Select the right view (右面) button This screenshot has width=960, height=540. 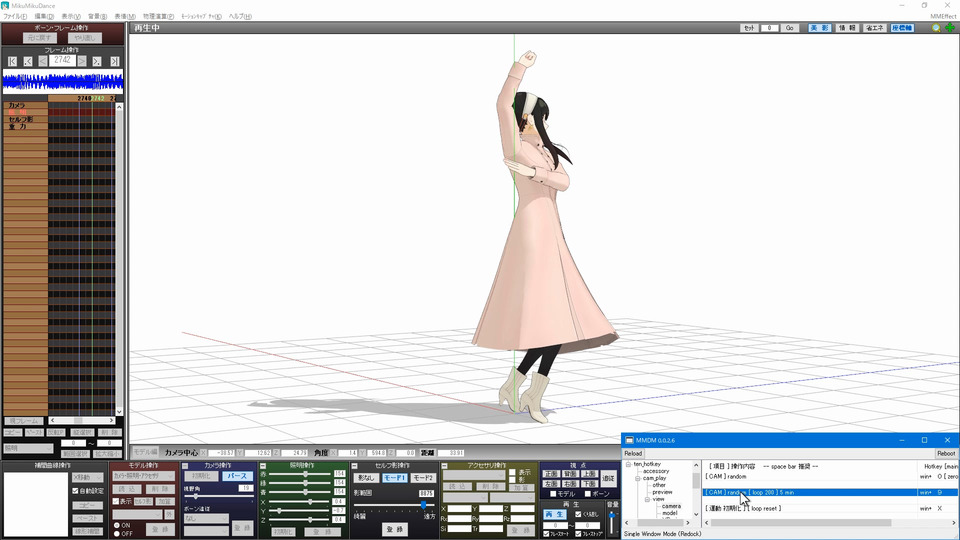coord(570,484)
